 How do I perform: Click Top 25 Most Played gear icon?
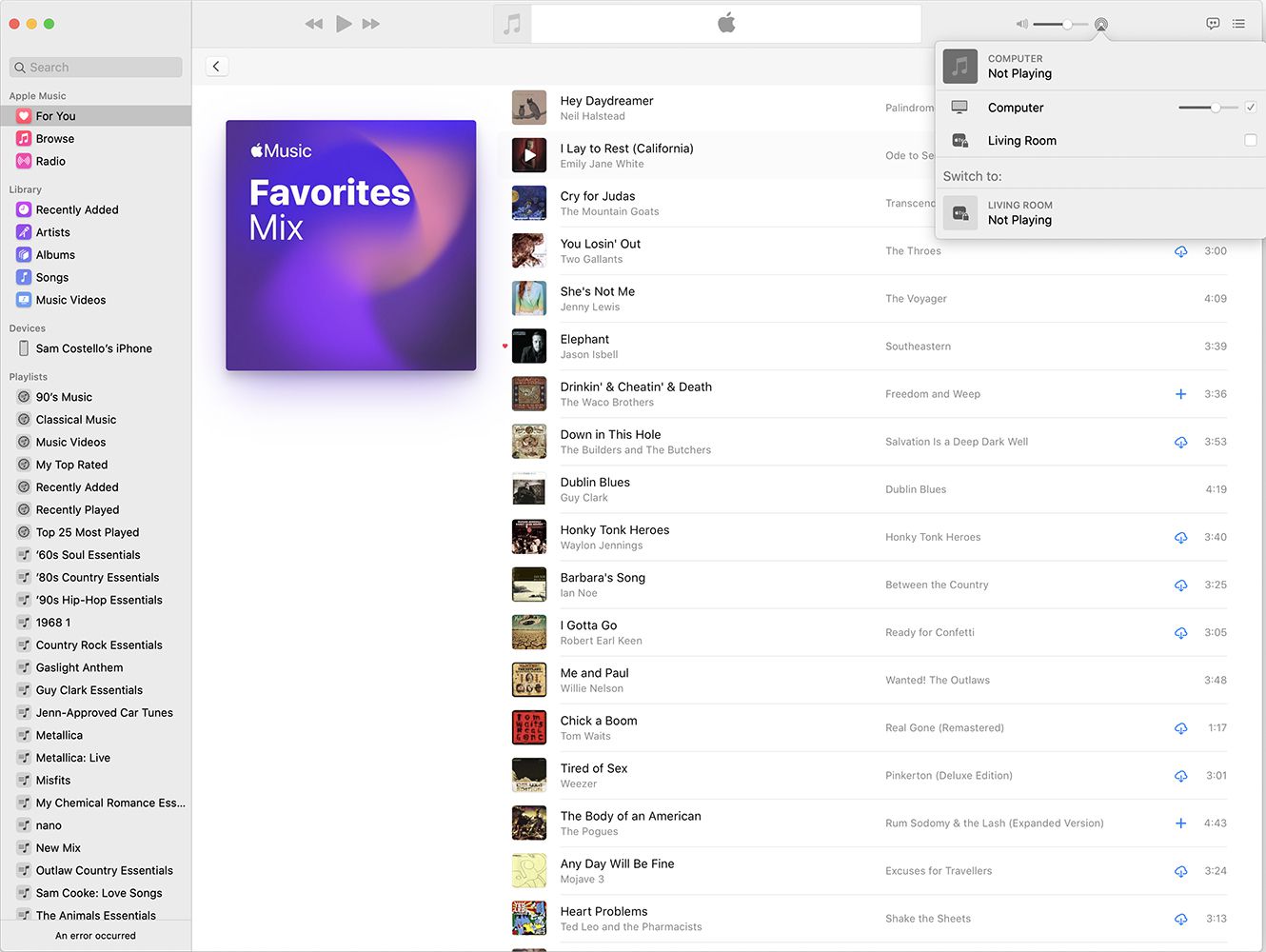tap(24, 532)
